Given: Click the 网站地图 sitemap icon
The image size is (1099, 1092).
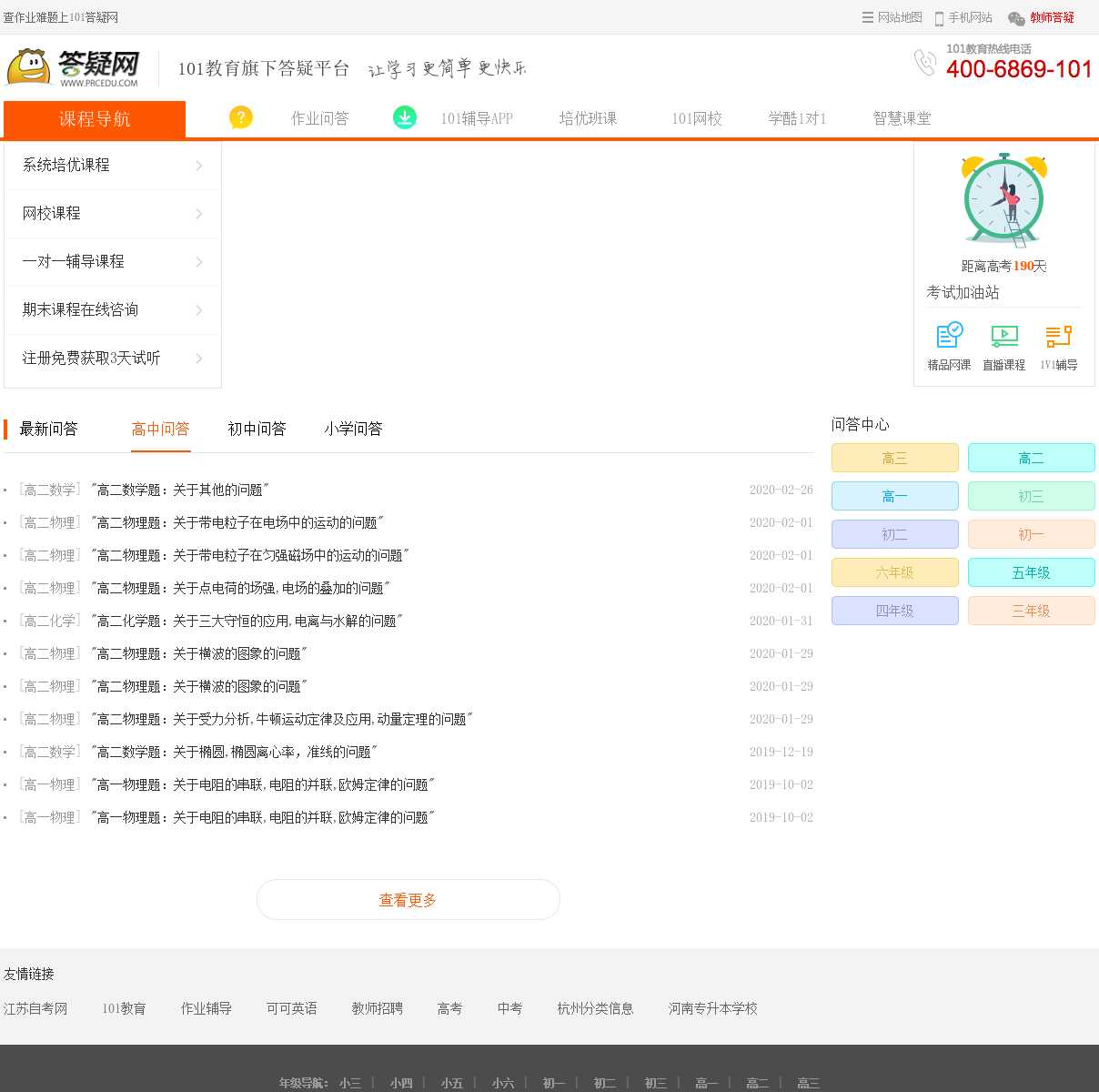Looking at the screenshot, I should point(867,17).
